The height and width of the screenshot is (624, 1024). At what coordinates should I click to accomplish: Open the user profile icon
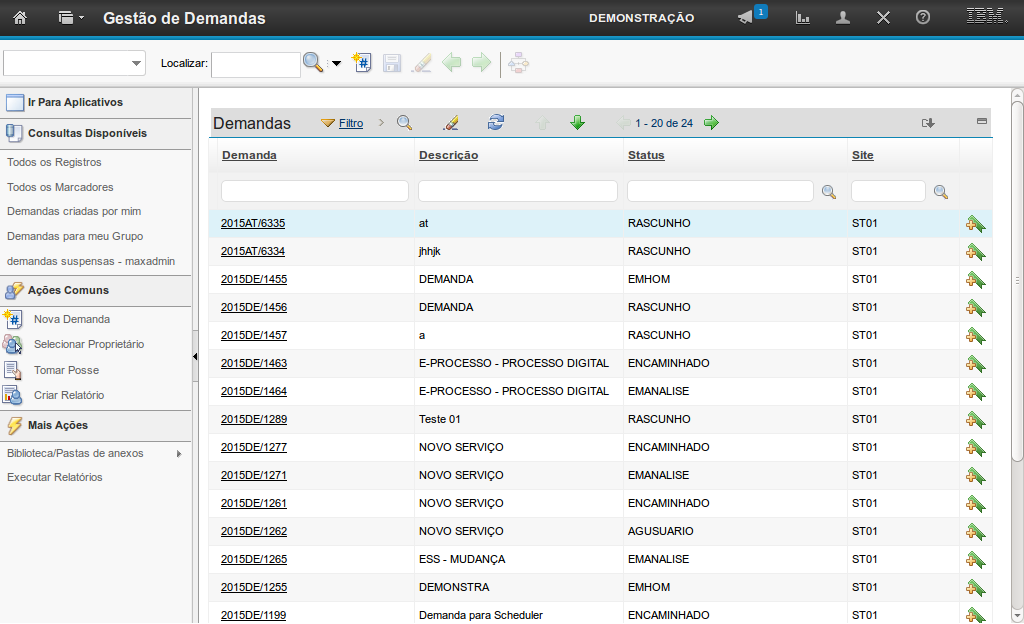pos(843,18)
